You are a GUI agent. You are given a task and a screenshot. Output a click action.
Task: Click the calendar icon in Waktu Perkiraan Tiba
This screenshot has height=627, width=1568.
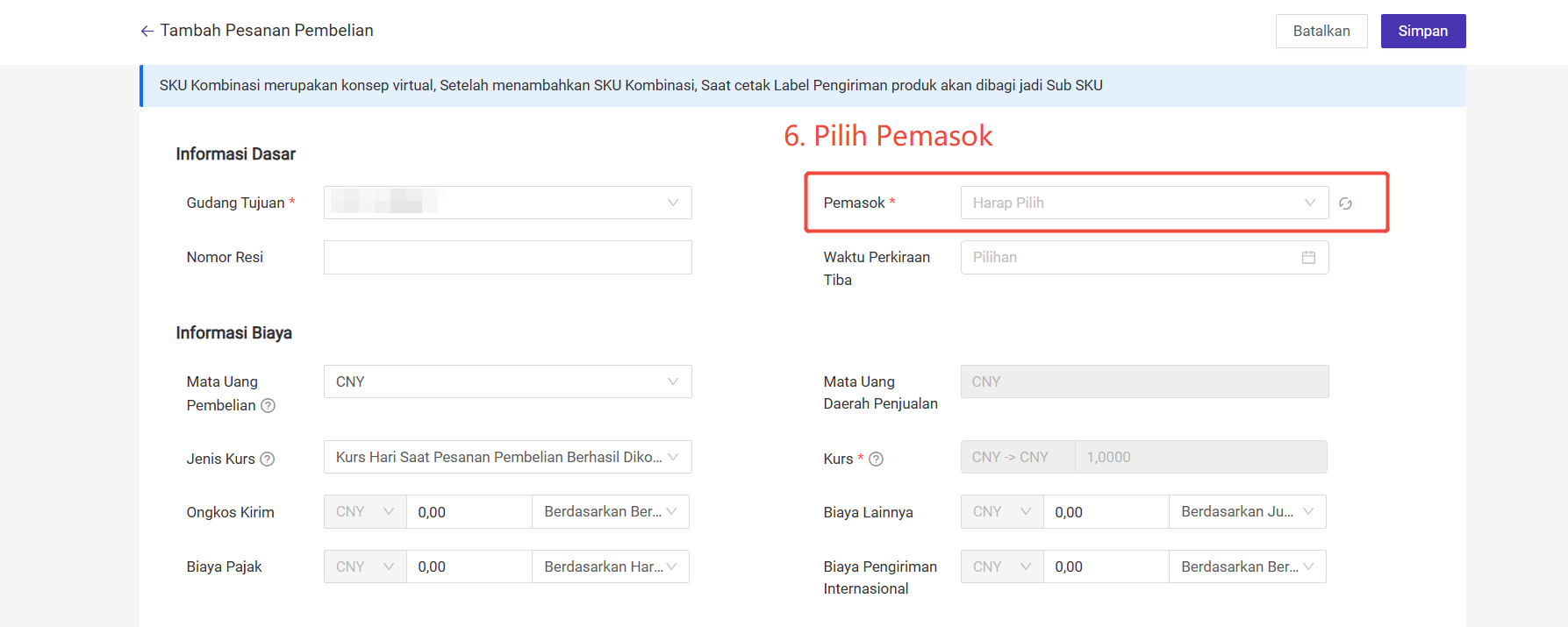pyautogui.click(x=1308, y=258)
